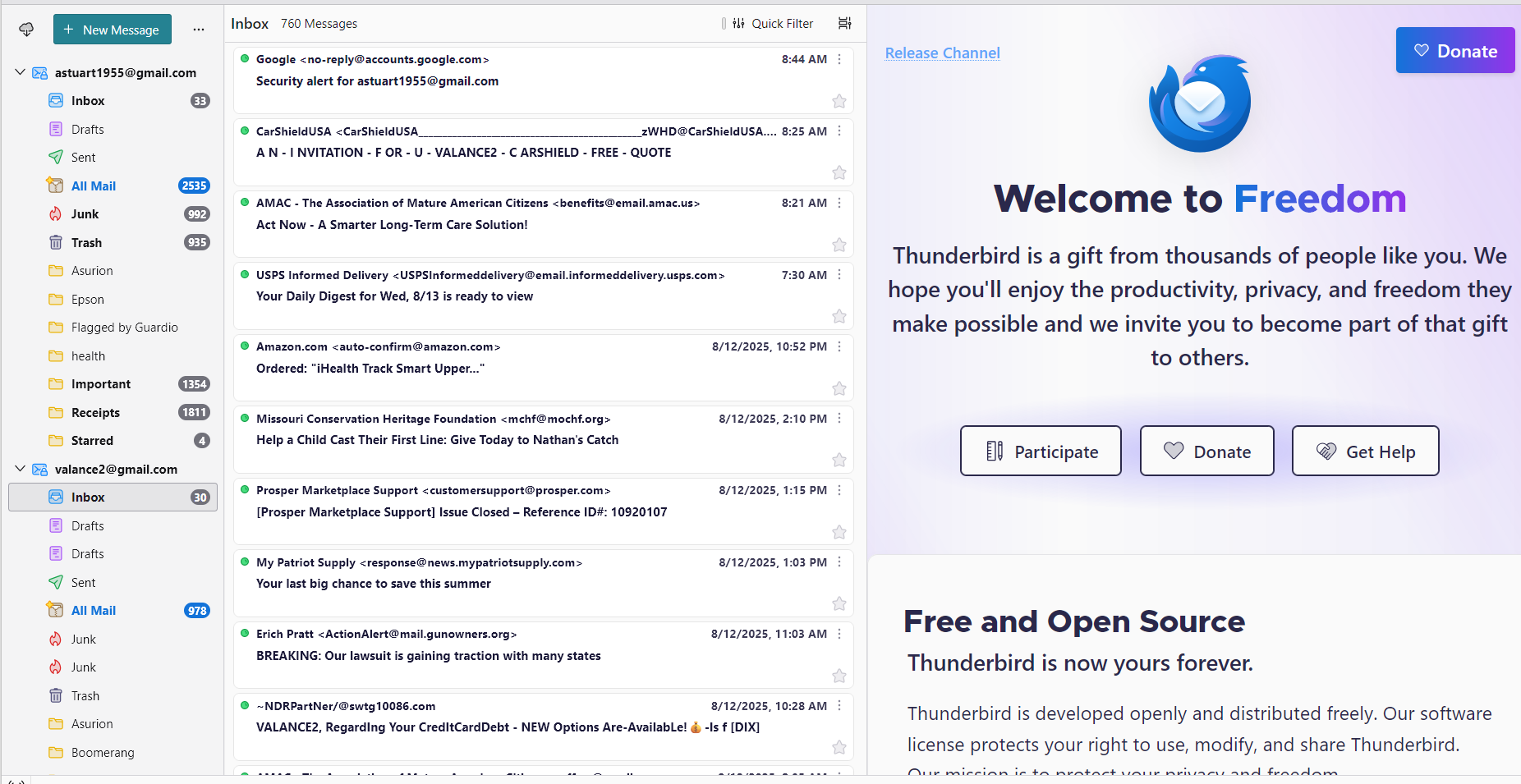Click the Trash bin icon with 935 count
The height and width of the screenshot is (784, 1521).
[56, 243]
